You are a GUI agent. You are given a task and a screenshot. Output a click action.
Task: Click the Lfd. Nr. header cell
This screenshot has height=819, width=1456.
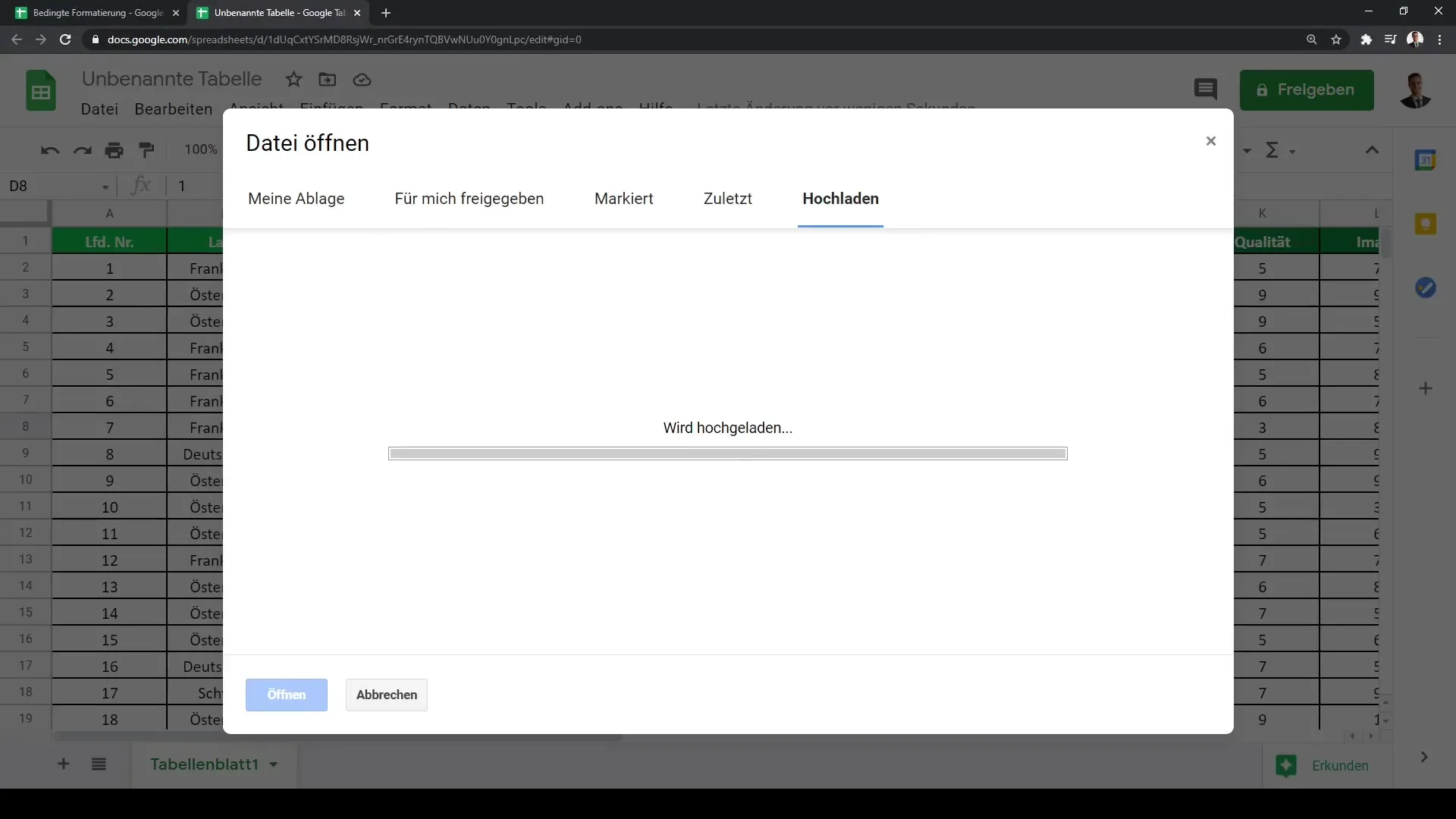click(109, 242)
